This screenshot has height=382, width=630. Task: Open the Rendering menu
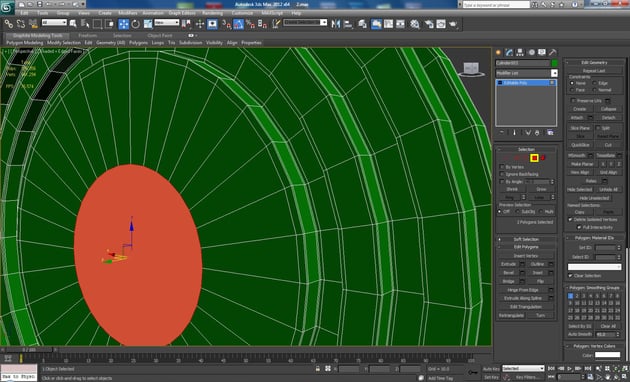pyautogui.click(x=213, y=13)
